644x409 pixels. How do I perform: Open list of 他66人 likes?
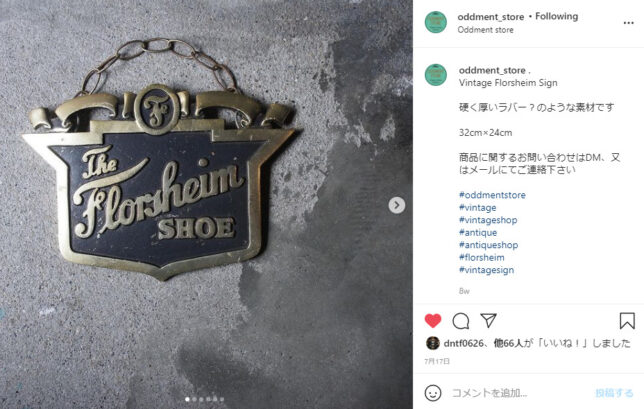click(x=508, y=343)
